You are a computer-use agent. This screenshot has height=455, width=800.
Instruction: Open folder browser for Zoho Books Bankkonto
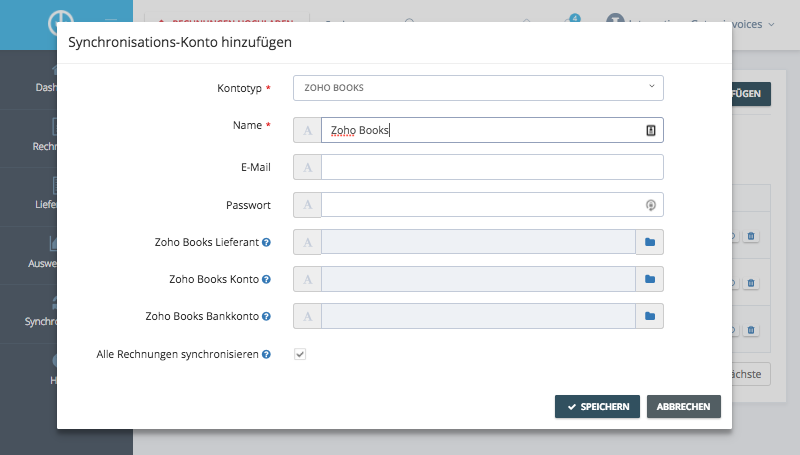[x=649, y=316]
